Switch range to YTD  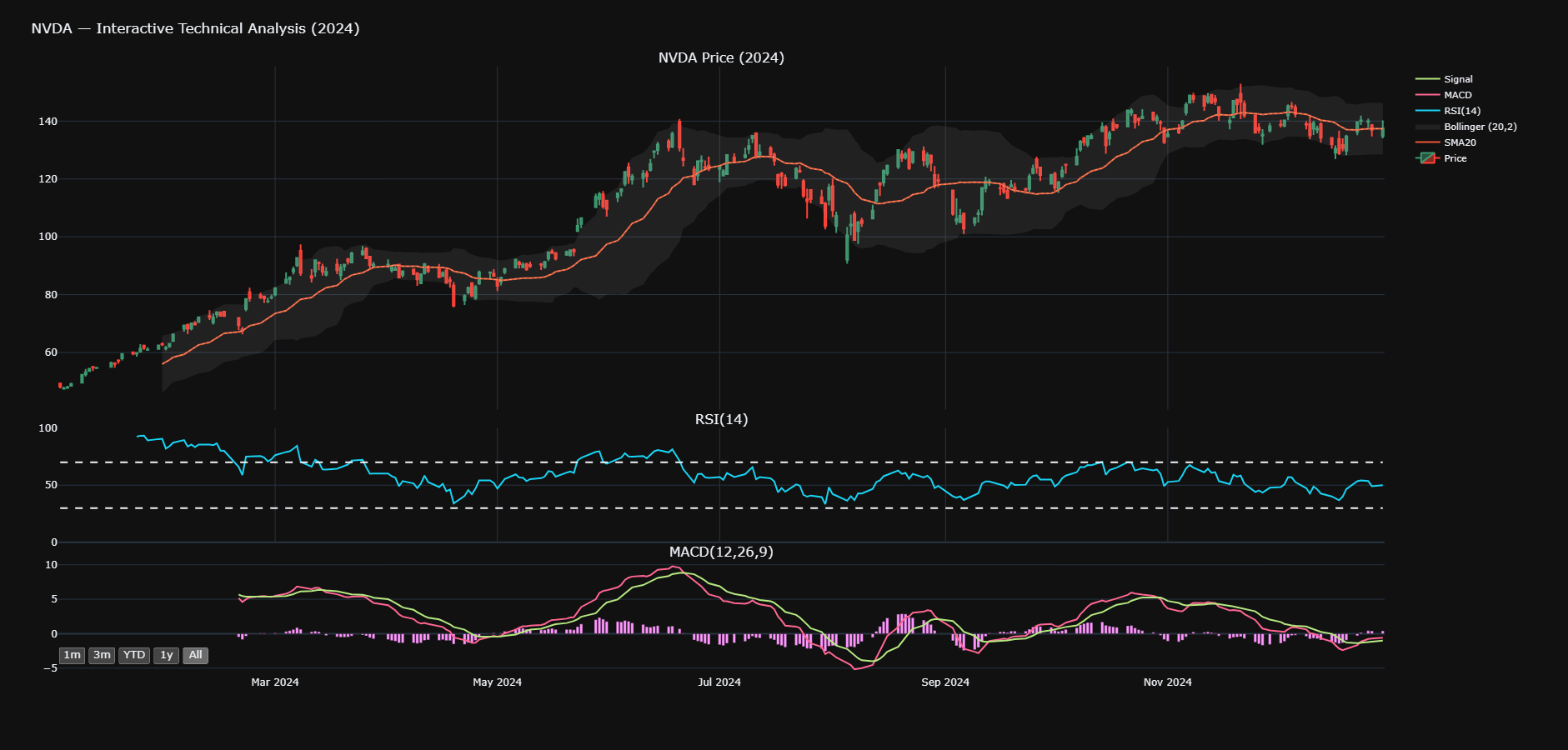coord(134,655)
